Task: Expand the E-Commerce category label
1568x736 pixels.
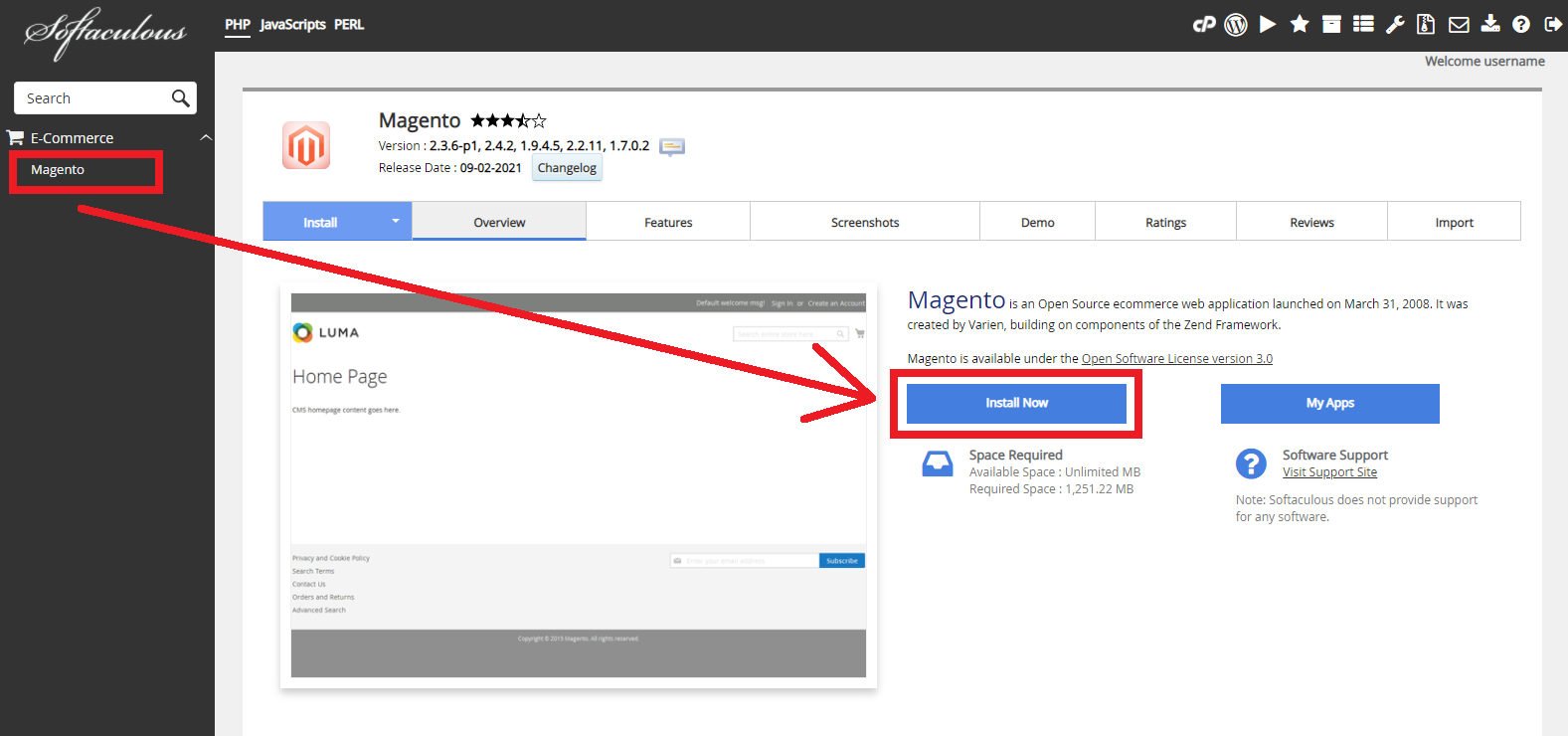Action: click(72, 138)
